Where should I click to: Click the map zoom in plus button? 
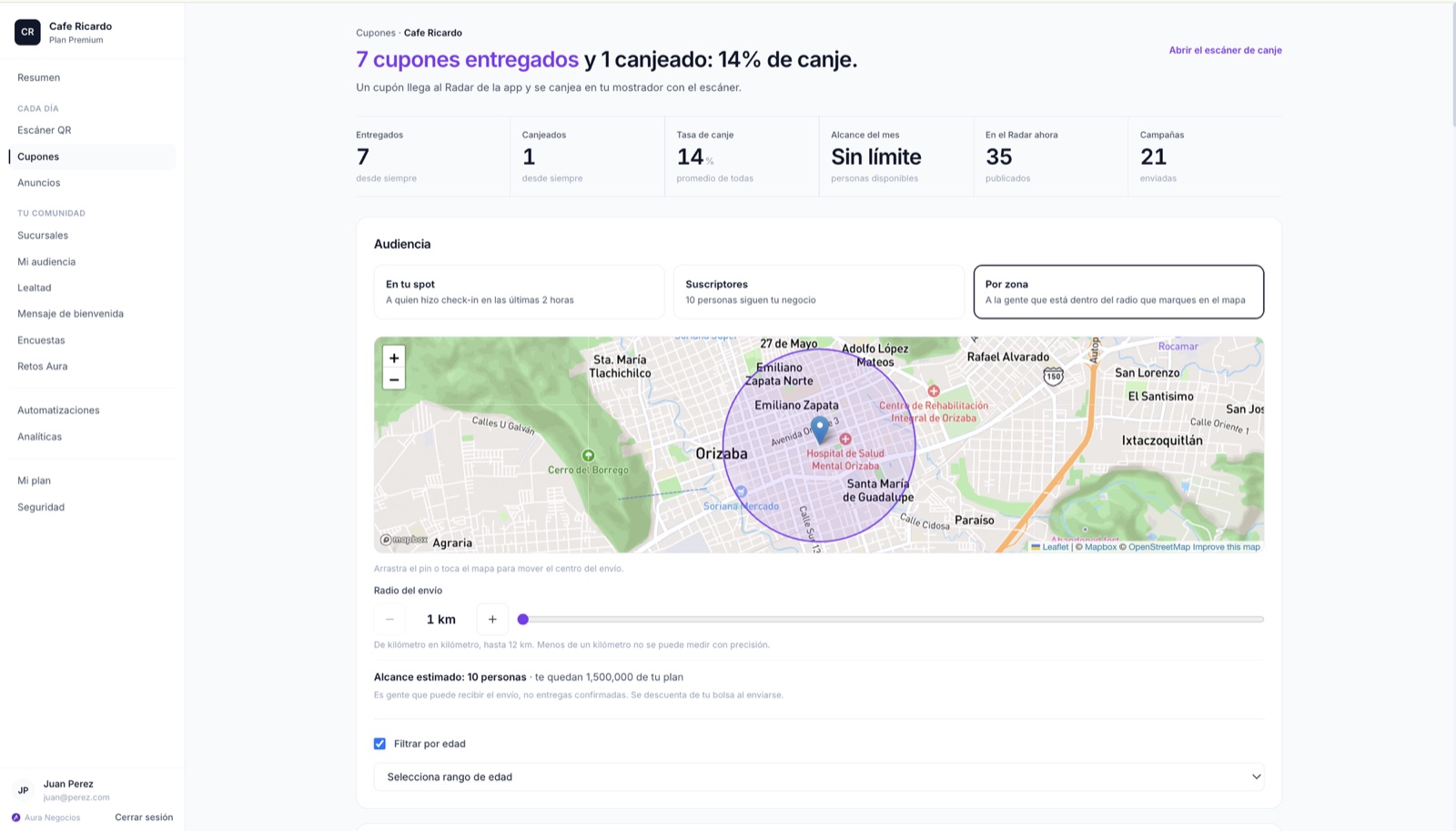394,358
